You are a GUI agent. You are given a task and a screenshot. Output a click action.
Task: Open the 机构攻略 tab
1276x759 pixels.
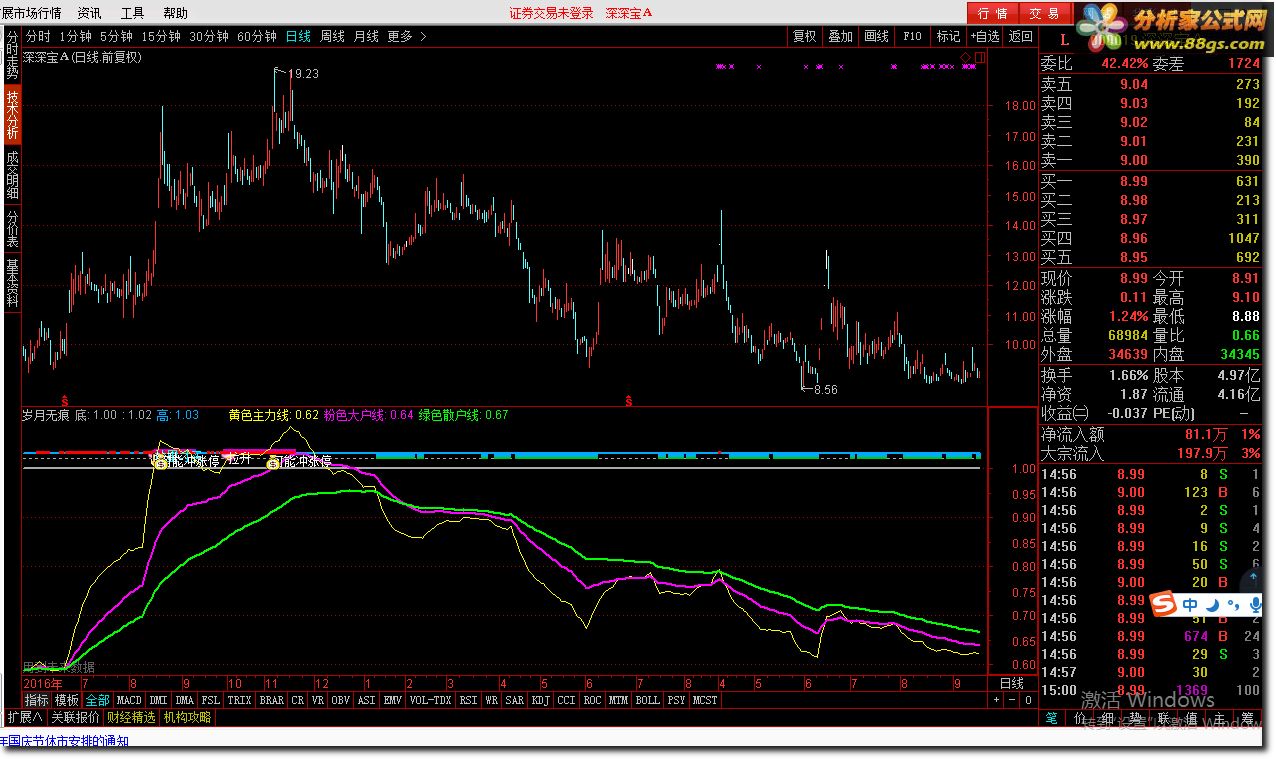coord(187,717)
